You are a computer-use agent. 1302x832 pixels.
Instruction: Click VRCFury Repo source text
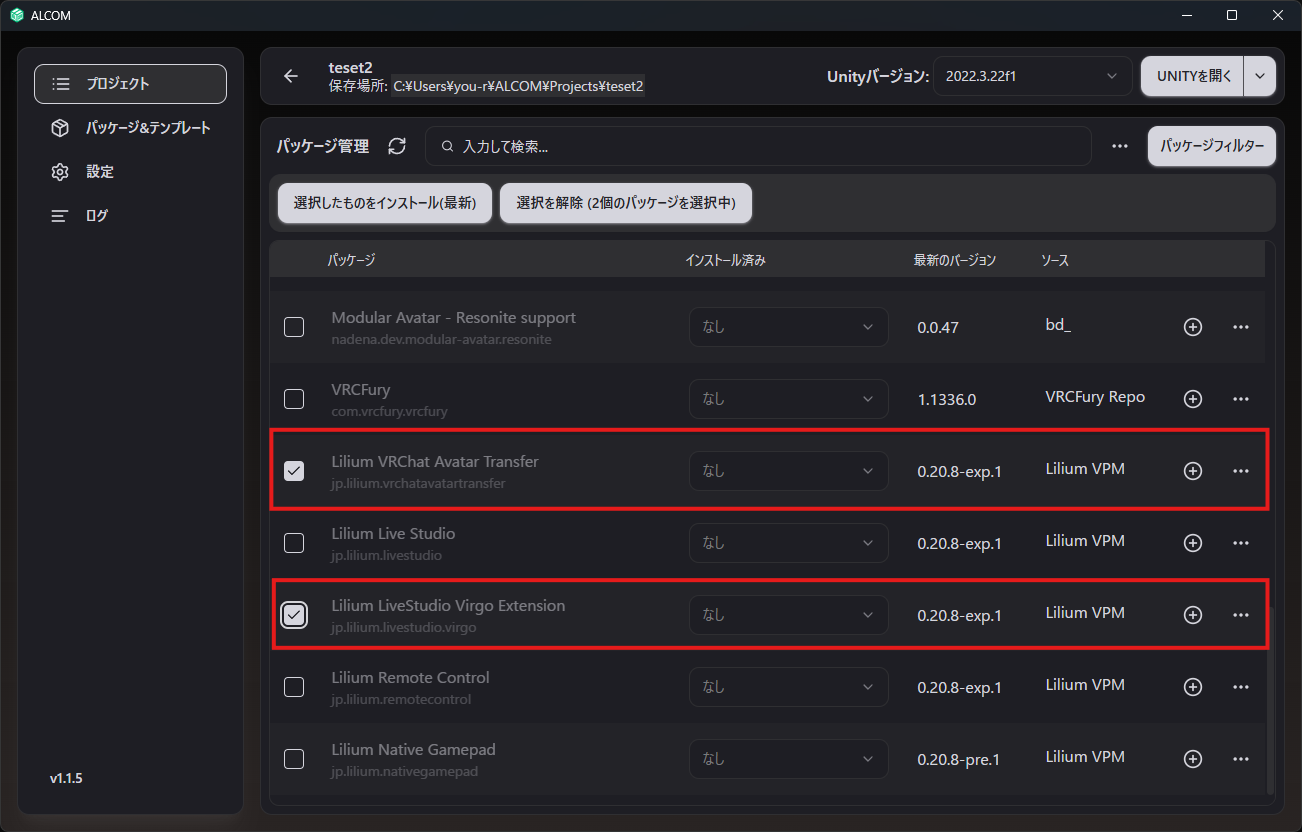(1095, 397)
